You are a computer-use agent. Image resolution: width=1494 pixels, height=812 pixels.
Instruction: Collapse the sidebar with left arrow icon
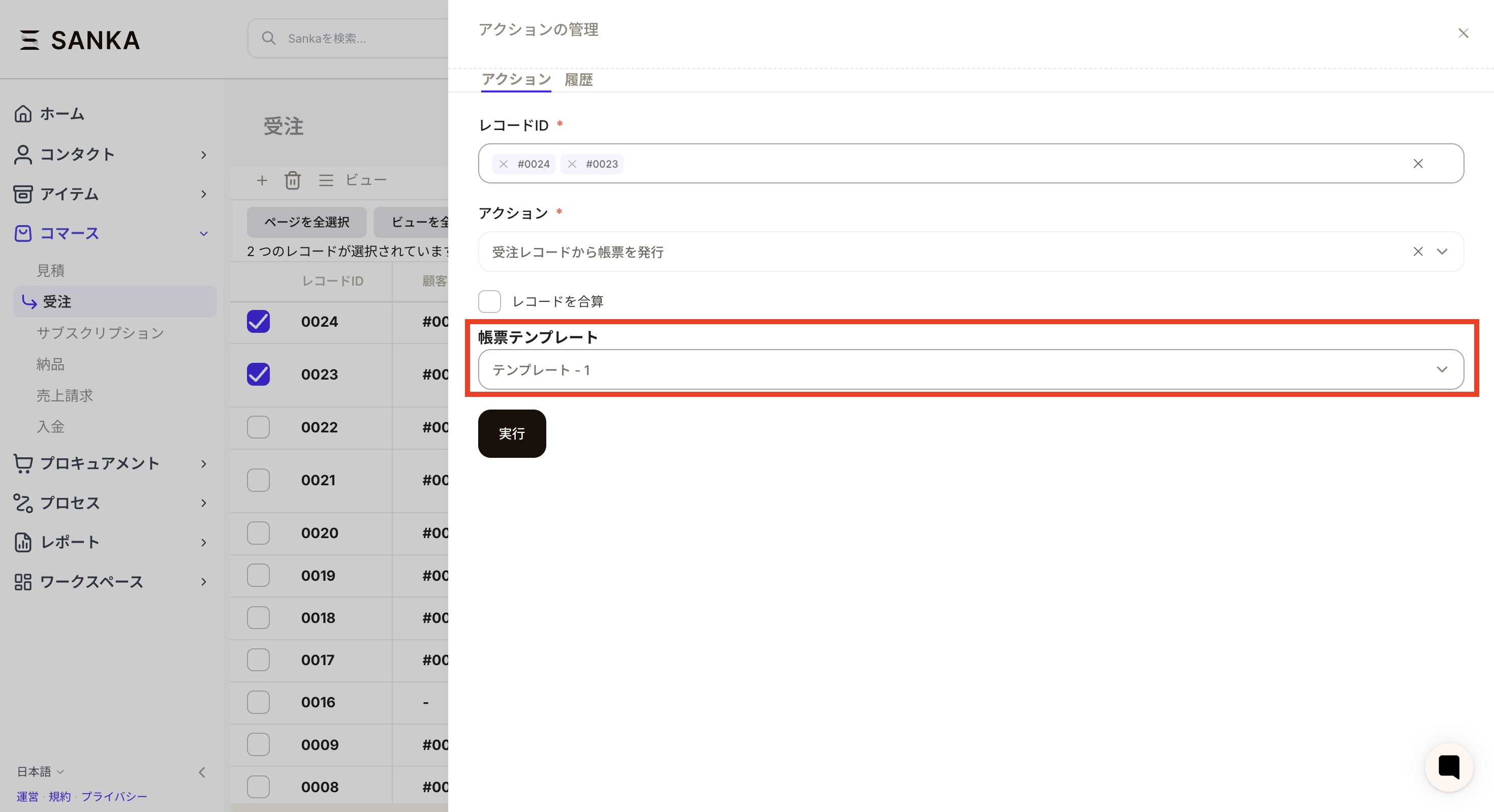[202, 772]
